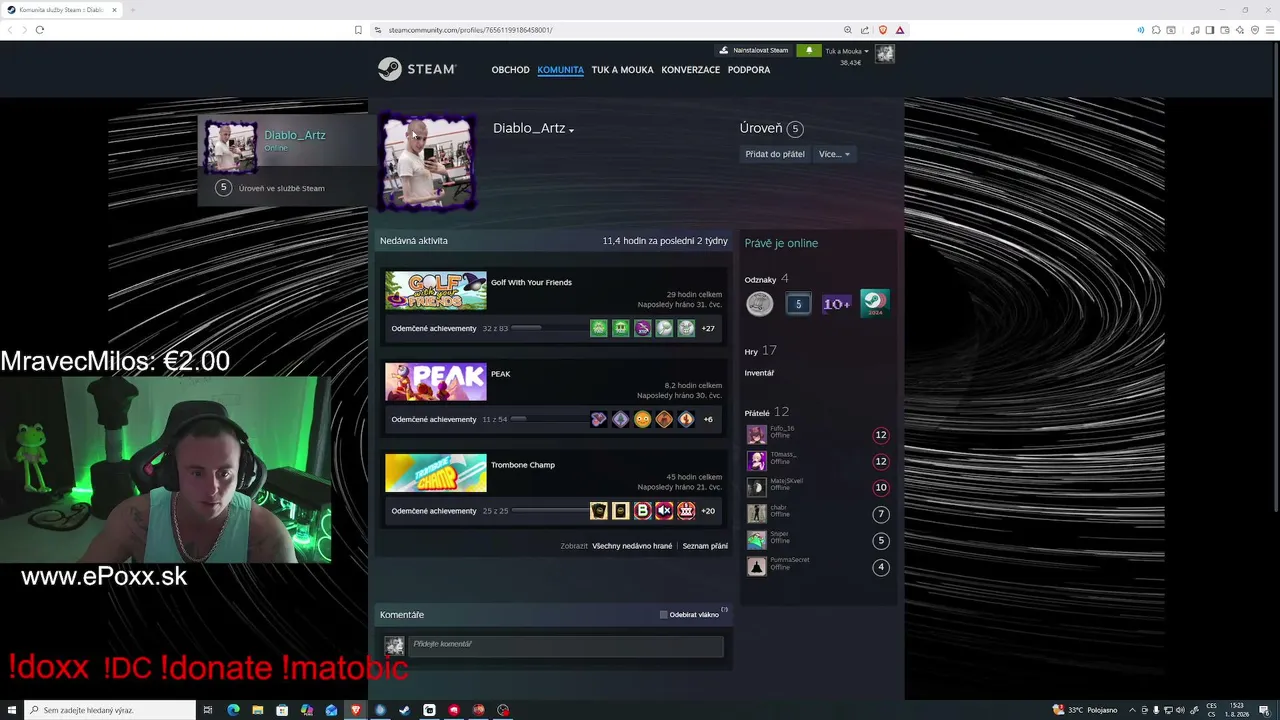
Task: Open the new tab plus button
Action: point(132,10)
